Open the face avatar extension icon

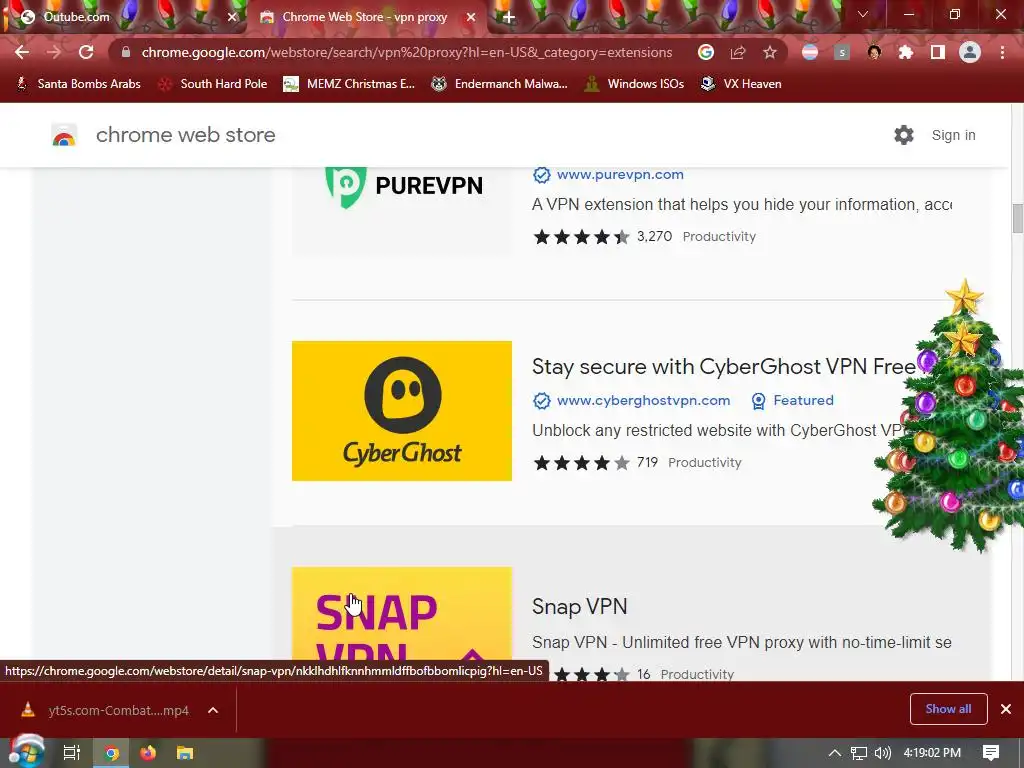pyautogui.click(x=874, y=52)
